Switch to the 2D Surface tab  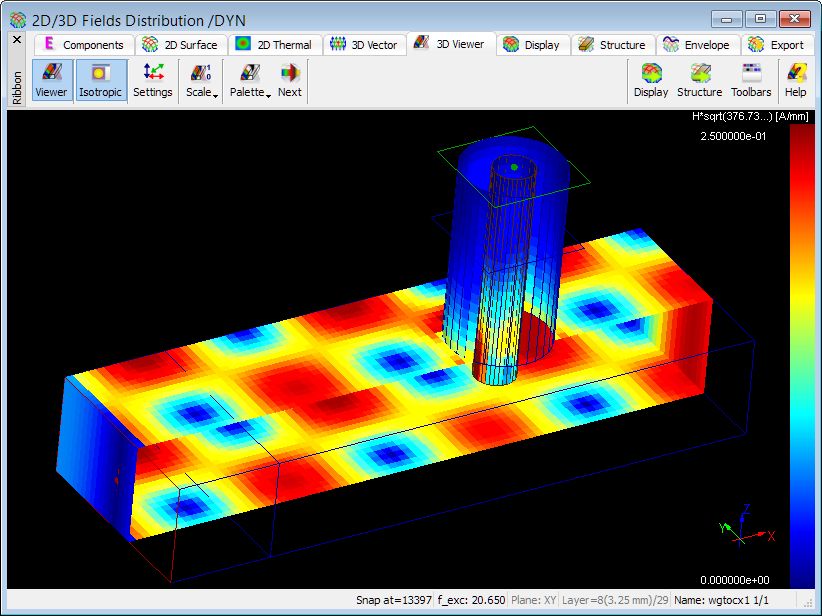pos(180,45)
